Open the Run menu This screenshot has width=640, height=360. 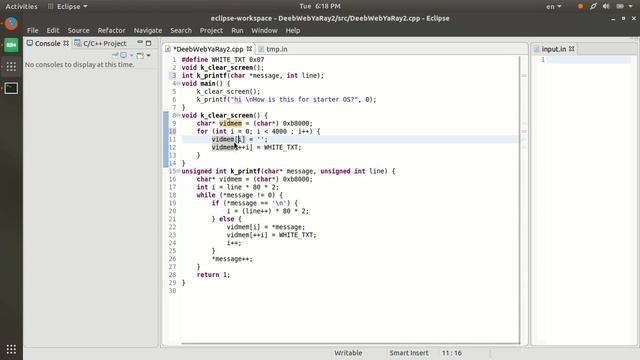[x=237, y=30]
